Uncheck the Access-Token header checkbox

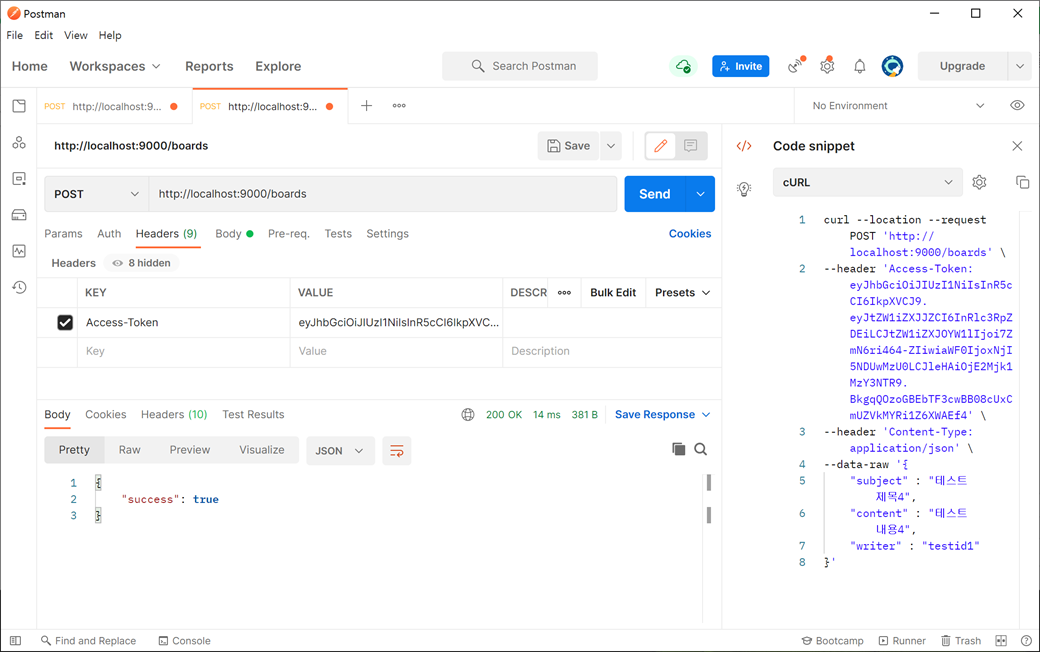tap(65, 322)
